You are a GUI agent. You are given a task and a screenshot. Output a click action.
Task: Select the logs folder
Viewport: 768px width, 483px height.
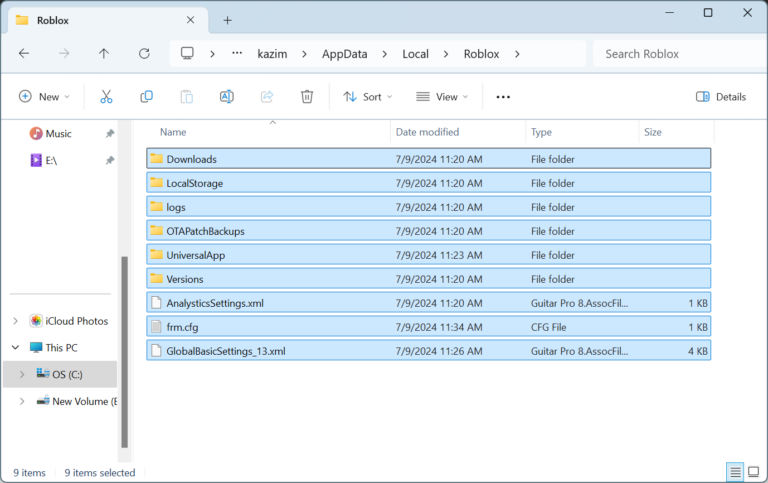coord(429,207)
